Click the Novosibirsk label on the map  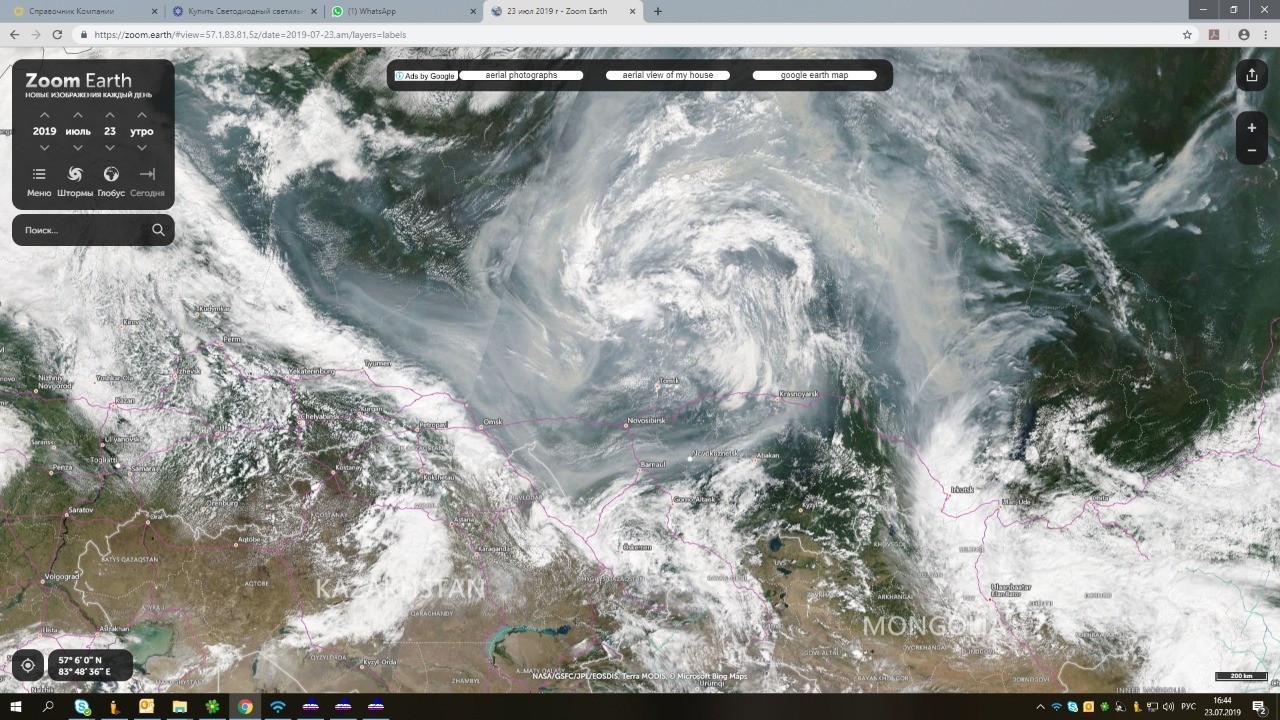click(646, 421)
